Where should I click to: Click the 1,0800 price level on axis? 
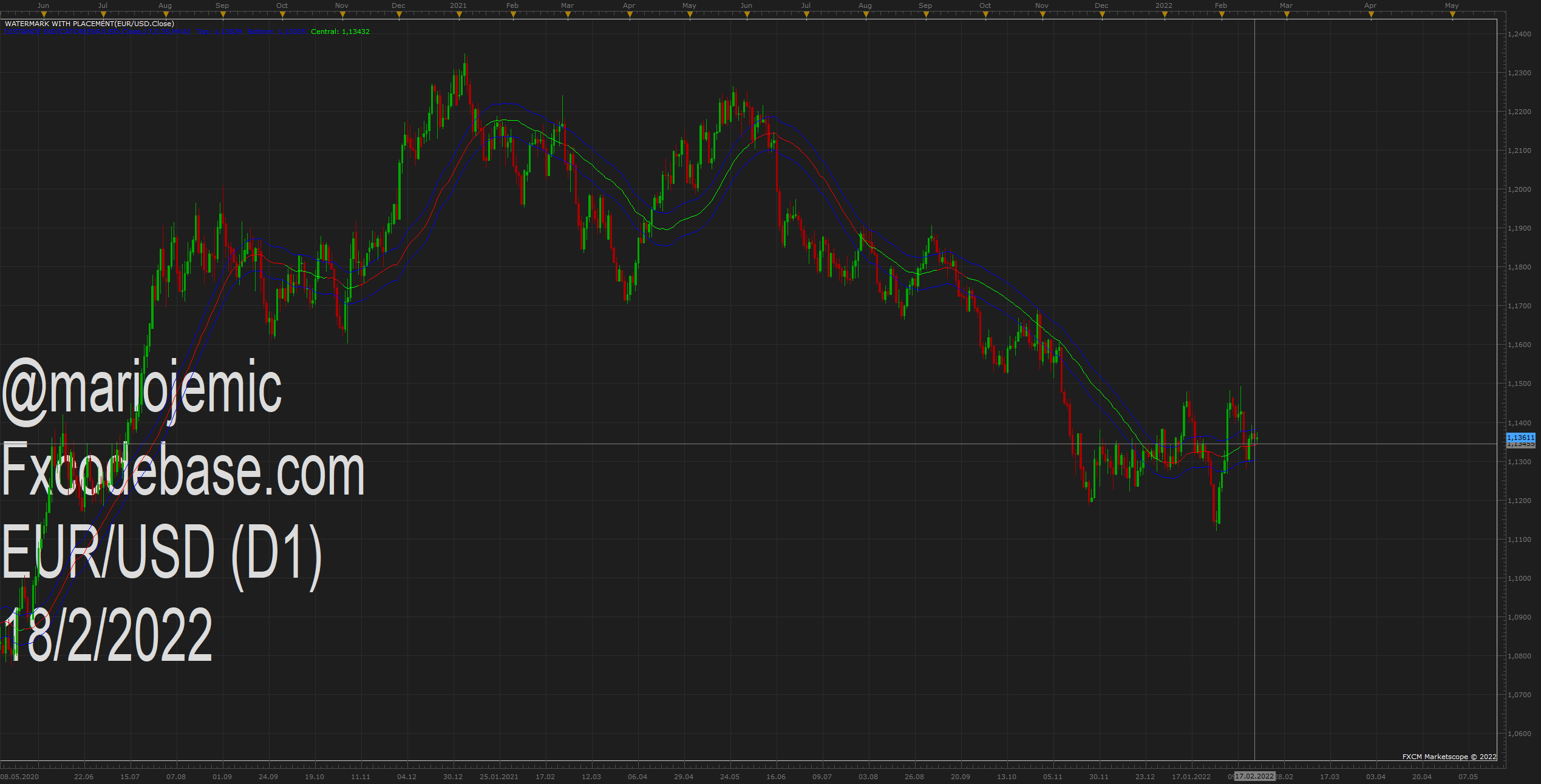pyautogui.click(x=1520, y=656)
